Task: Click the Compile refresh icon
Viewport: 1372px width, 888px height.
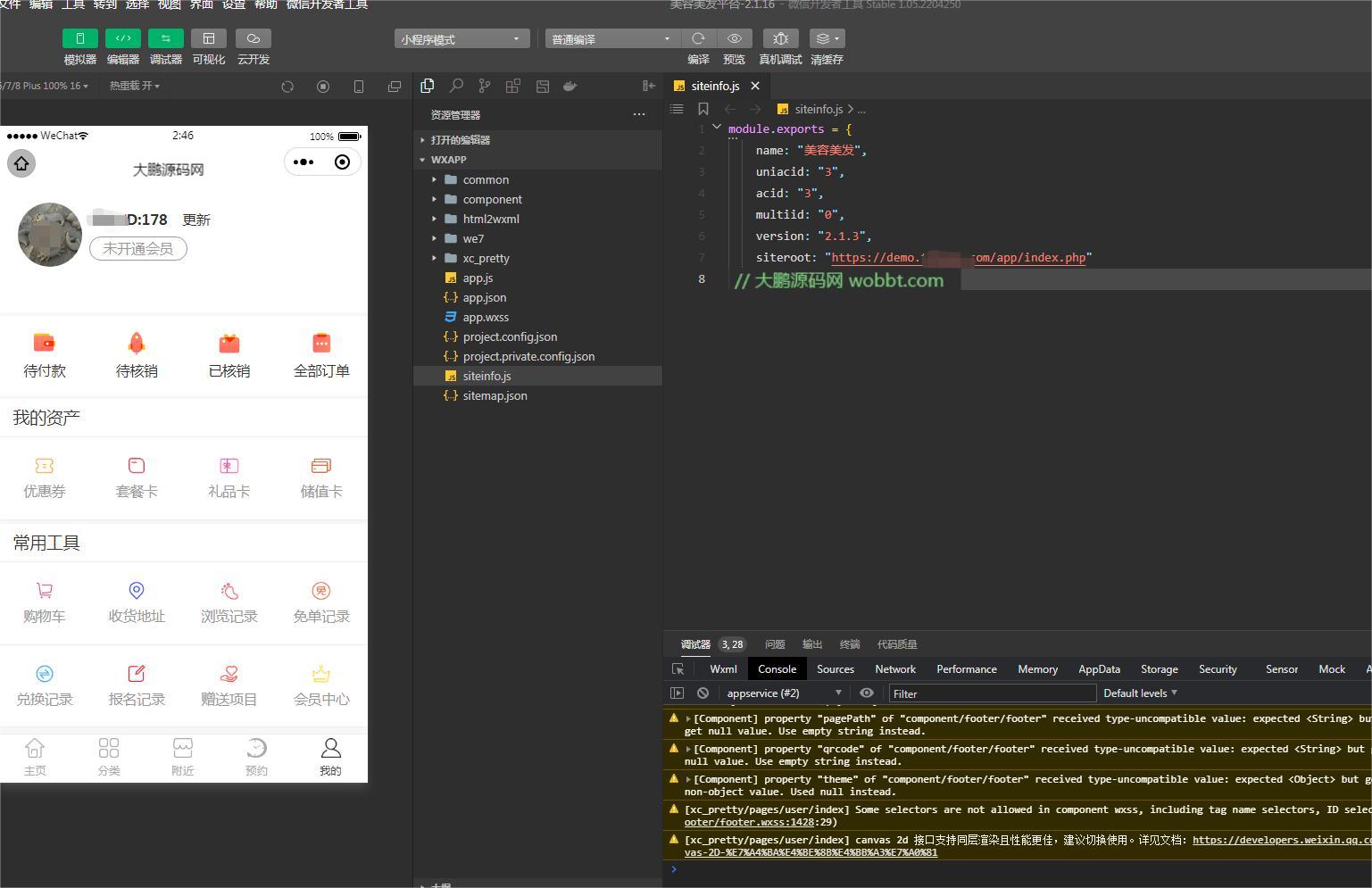Action: point(698,38)
